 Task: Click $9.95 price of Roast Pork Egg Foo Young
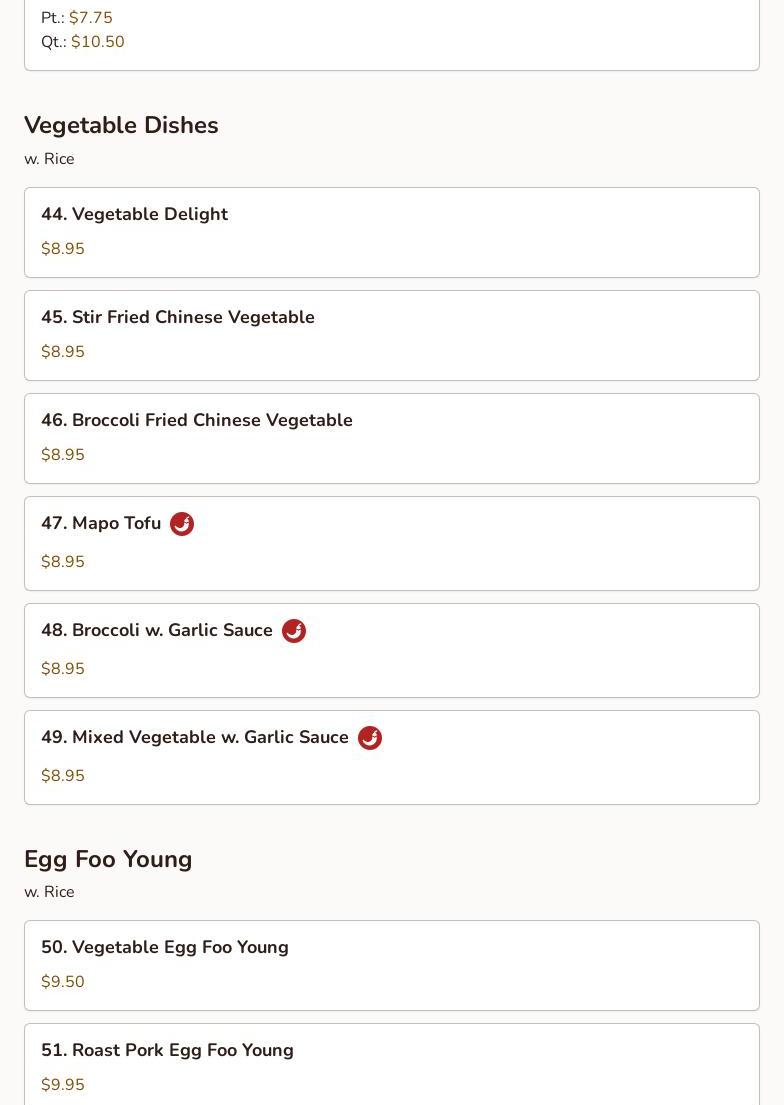pyautogui.click(x=63, y=1085)
